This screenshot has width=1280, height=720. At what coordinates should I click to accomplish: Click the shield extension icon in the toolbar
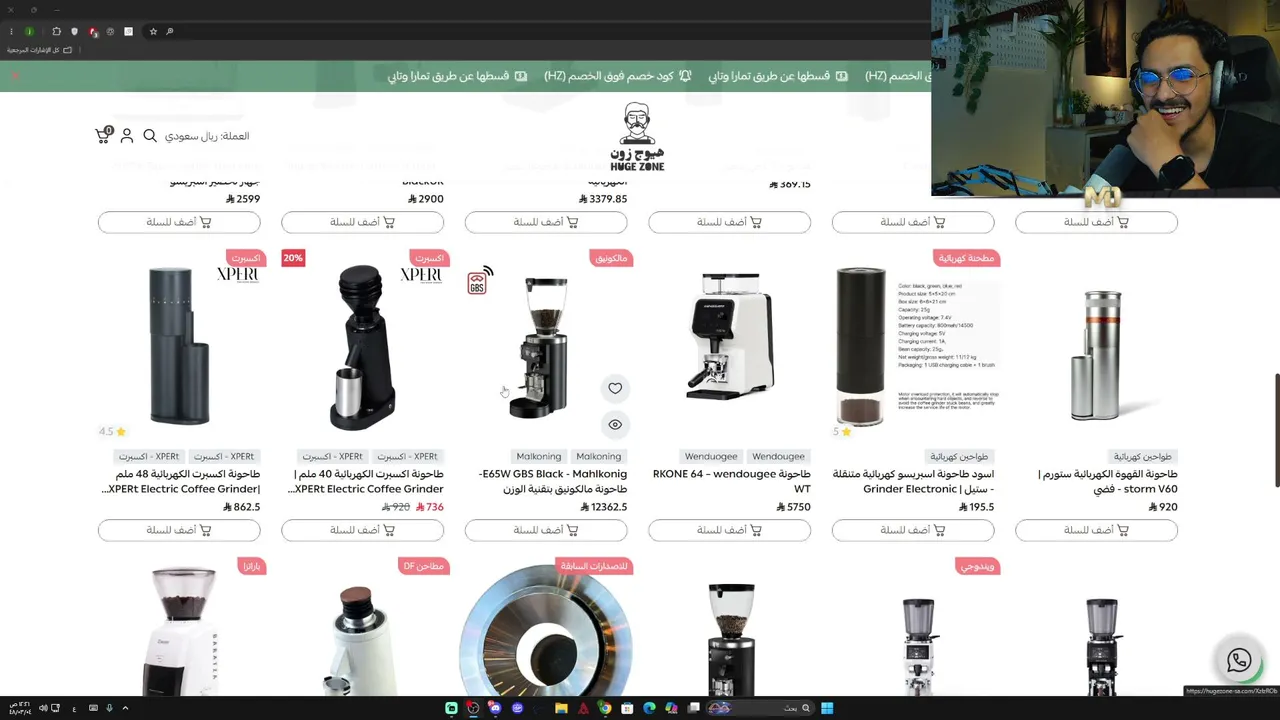[74, 32]
